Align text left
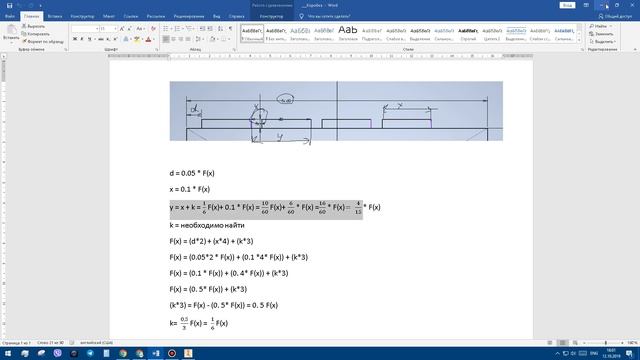 pyautogui.click(x=166, y=39)
